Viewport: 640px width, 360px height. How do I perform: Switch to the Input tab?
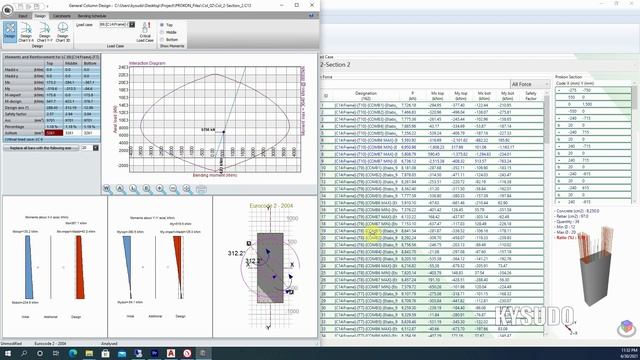[x=23, y=16]
